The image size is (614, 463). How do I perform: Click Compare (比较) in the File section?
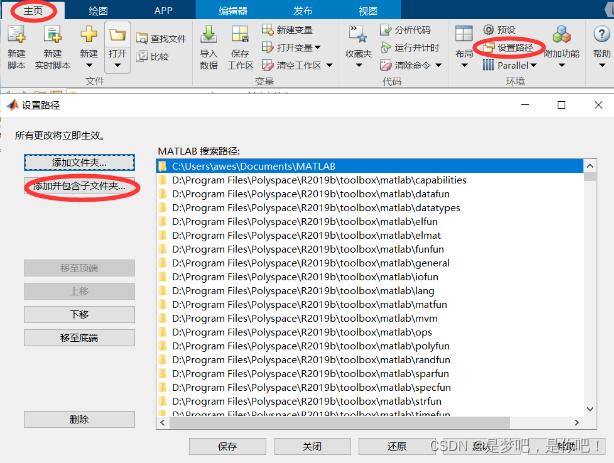point(152,56)
